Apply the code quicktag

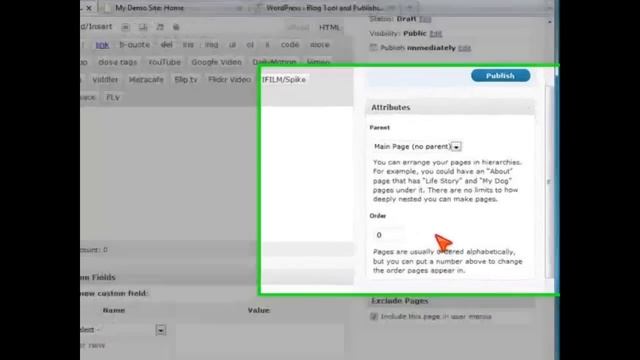(290, 45)
